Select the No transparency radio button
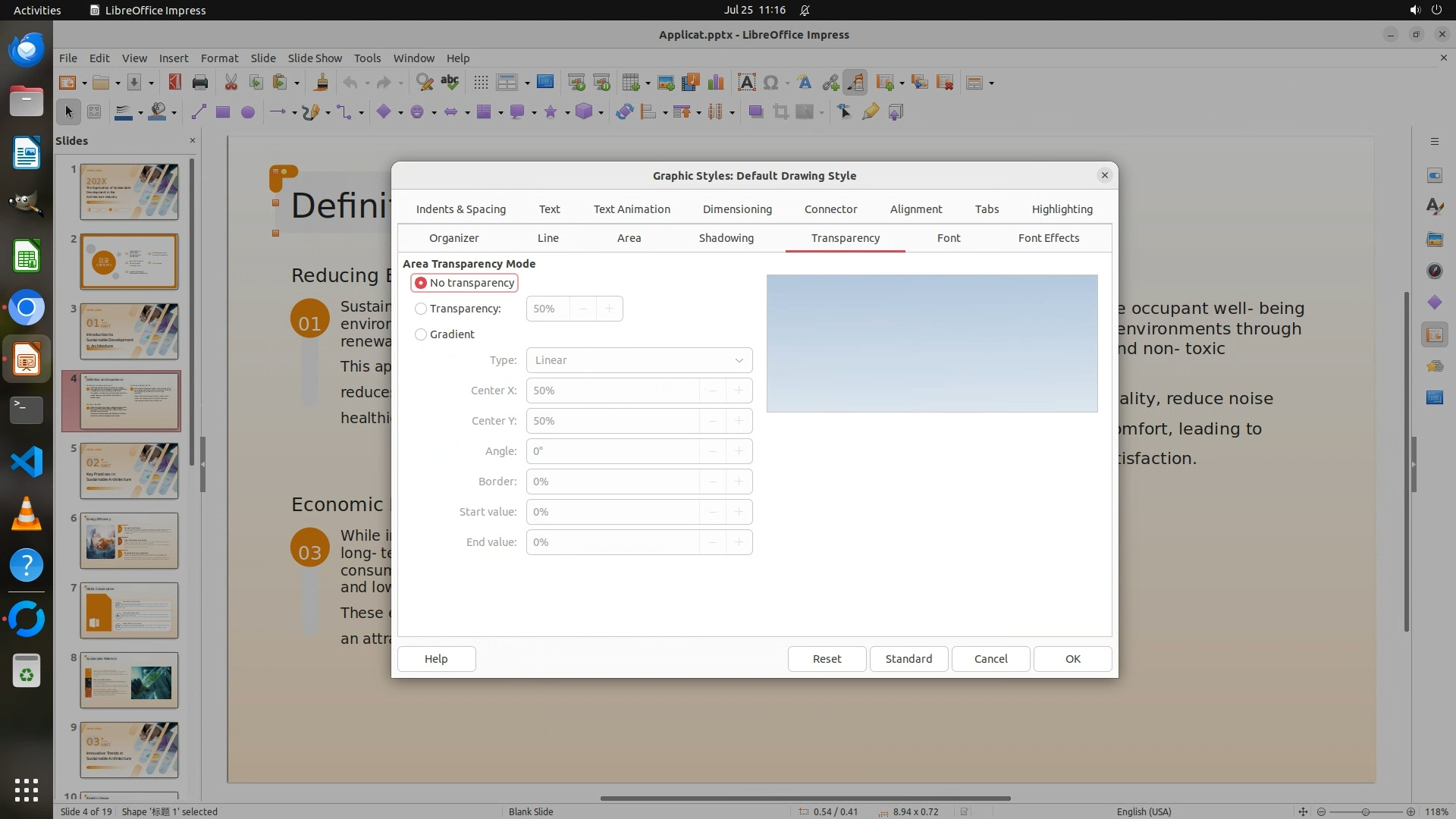Screen dimensions: 1456x819 click(421, 283)
